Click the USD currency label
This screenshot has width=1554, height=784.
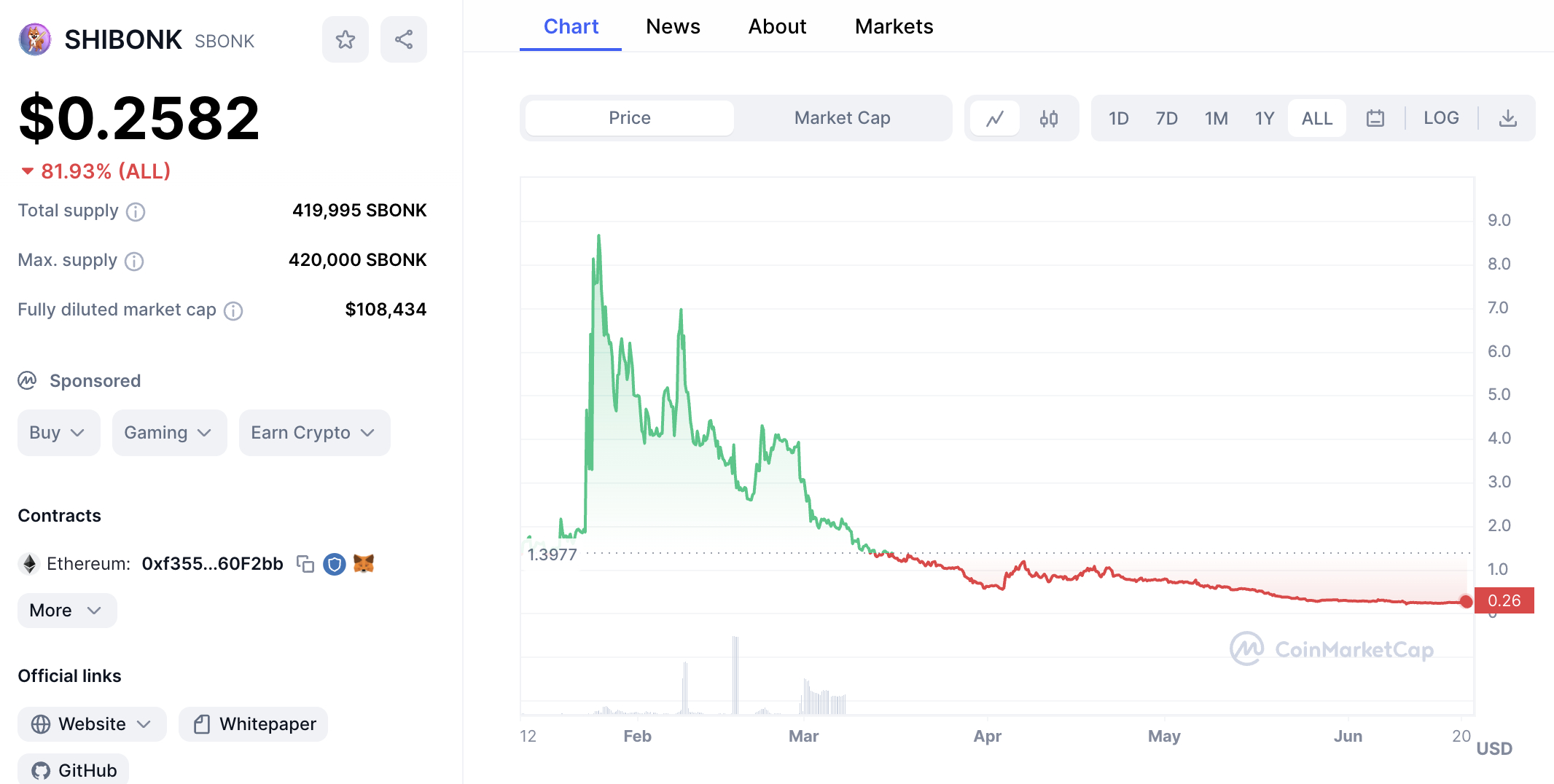[x=1494, y=748]
